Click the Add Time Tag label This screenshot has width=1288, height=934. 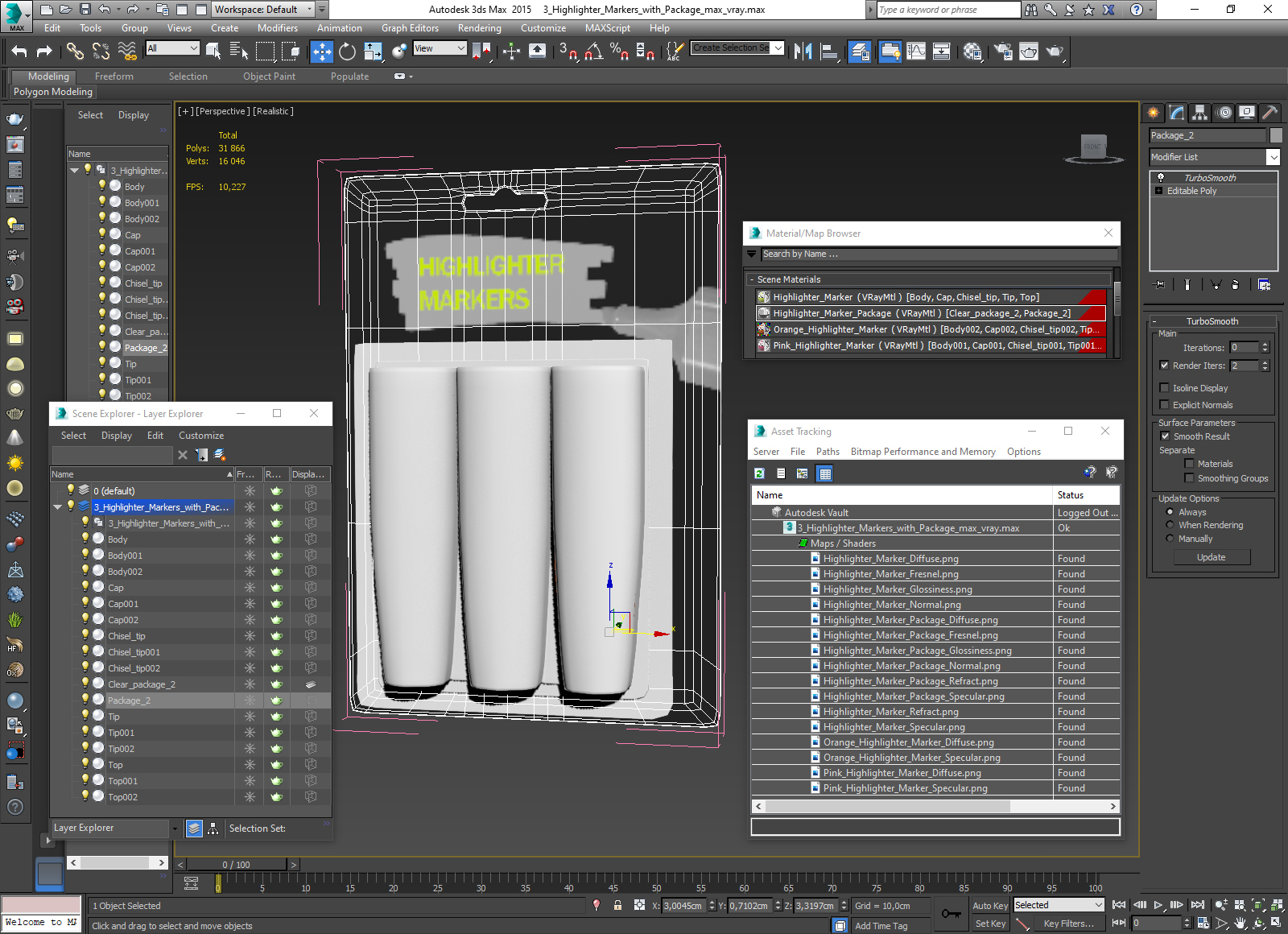[x=881, y=926]
